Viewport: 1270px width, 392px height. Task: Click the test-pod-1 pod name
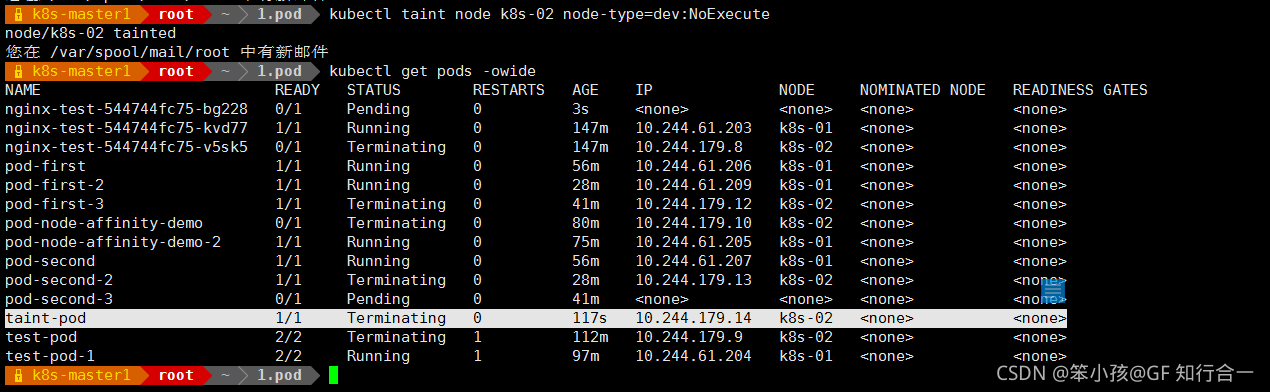(50, 356)
